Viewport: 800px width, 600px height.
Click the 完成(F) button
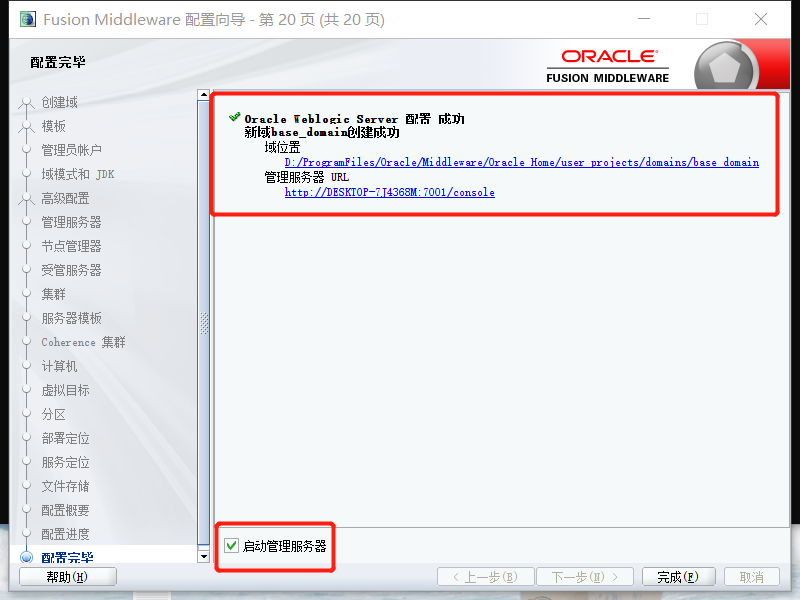679,576
